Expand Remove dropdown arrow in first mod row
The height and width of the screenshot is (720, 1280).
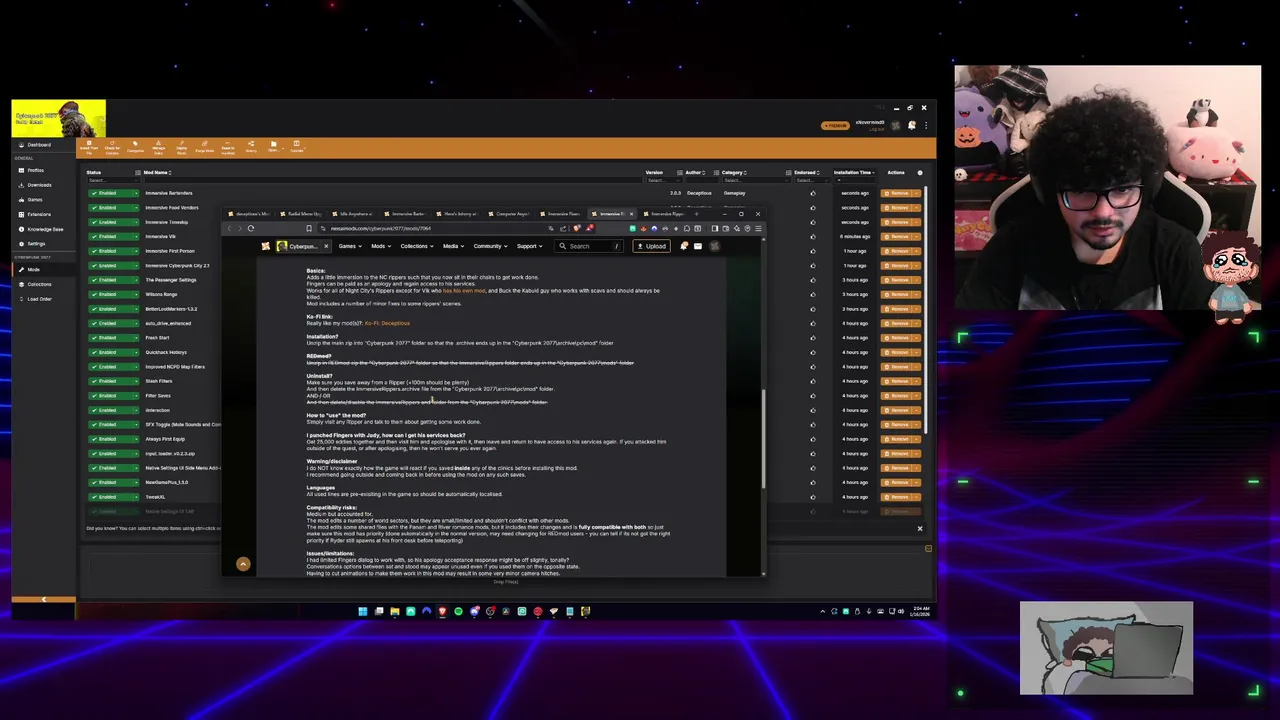[917, 193]
